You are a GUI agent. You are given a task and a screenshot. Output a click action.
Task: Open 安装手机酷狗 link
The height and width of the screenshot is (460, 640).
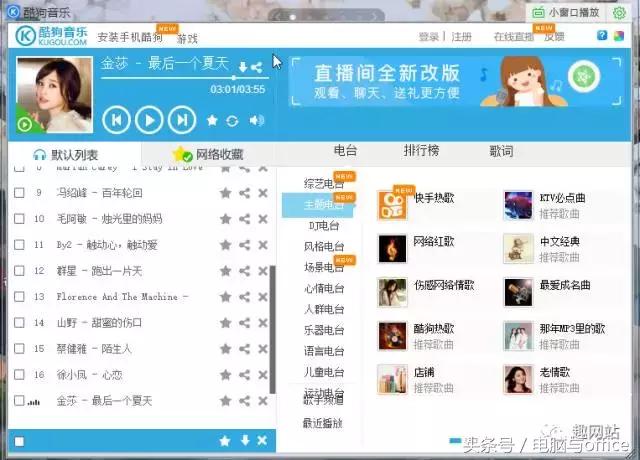(x=130, y=38)
